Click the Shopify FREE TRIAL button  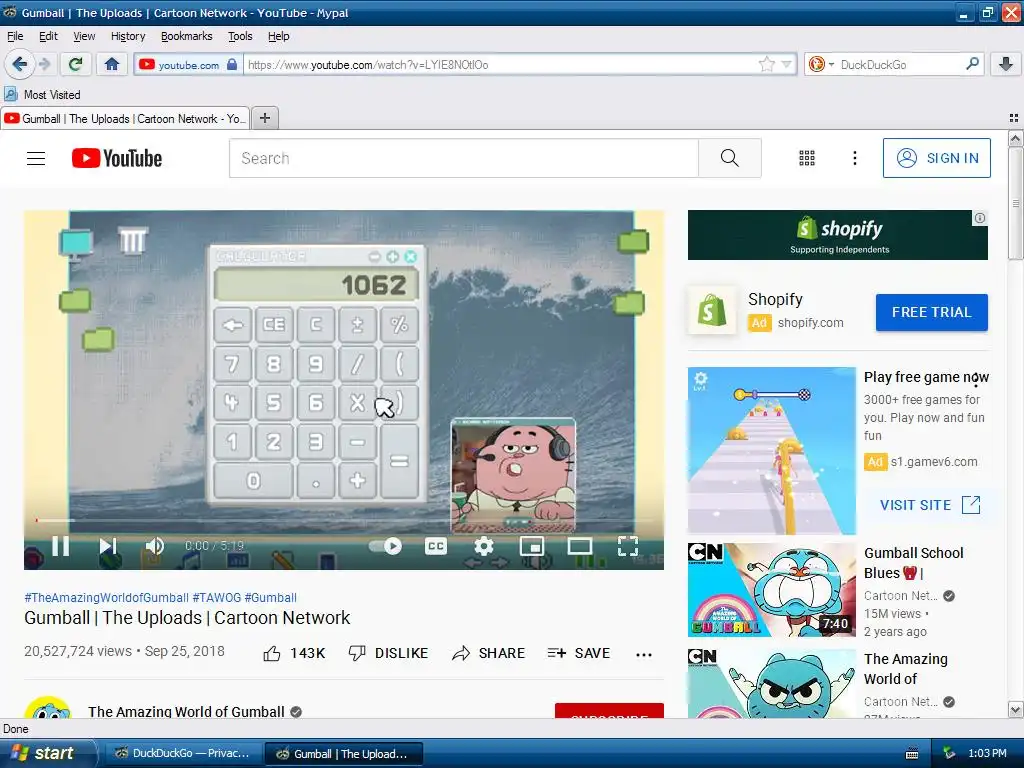tap(931, 312)
